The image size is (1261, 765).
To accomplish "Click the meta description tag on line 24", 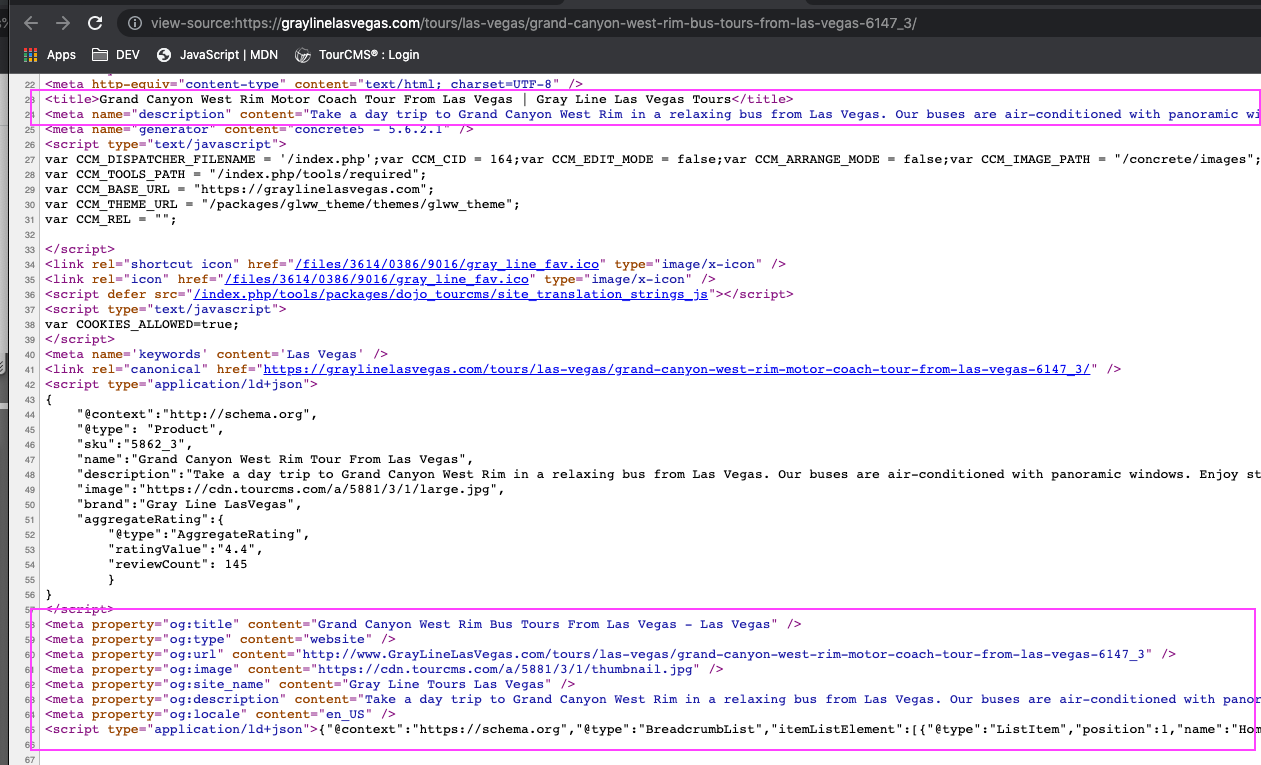I will click(653, 114).
